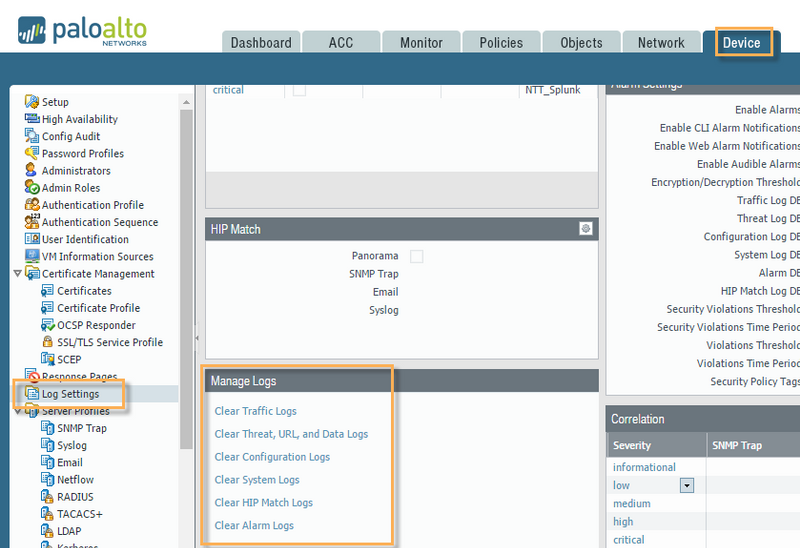Screen dimensions: 800x548
Task: Click the High Availability icon
Action: [x=32, y=119]
